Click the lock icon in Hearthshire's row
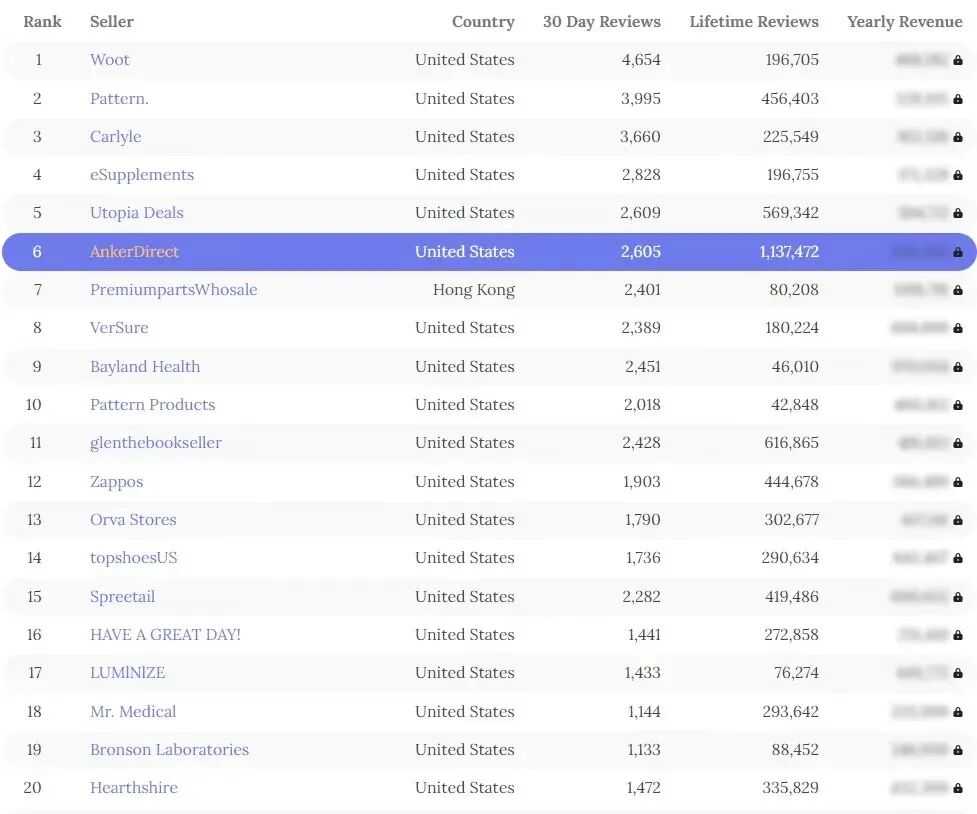The image size is (977, 814). 958,788
